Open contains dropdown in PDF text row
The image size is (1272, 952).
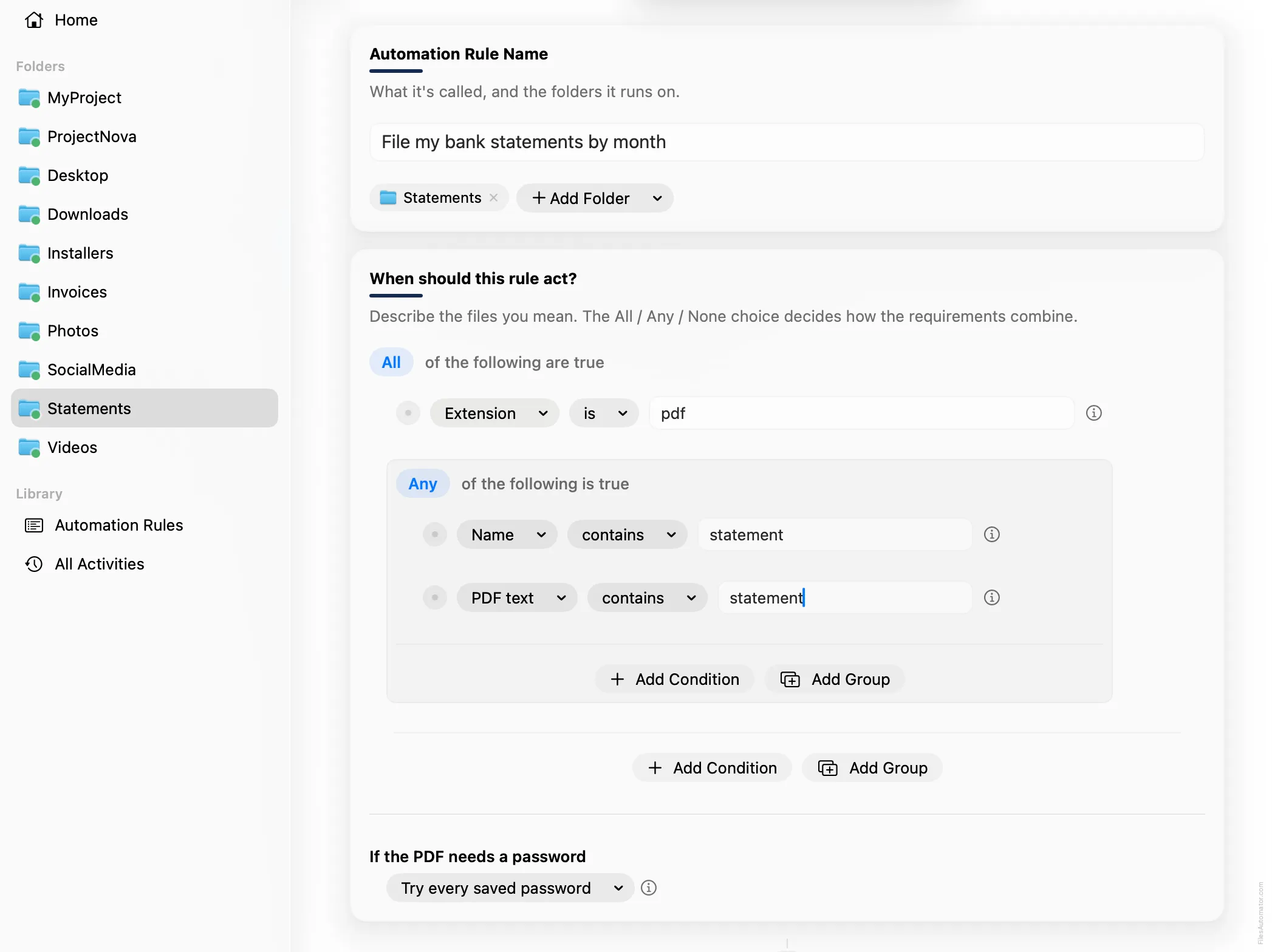(648, 597)
